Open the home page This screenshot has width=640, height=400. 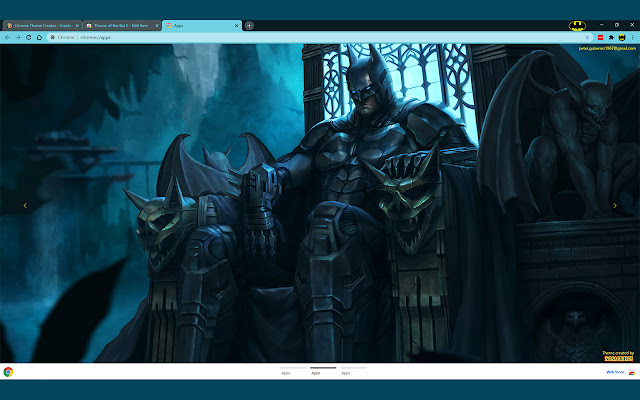tap(39, 37)
